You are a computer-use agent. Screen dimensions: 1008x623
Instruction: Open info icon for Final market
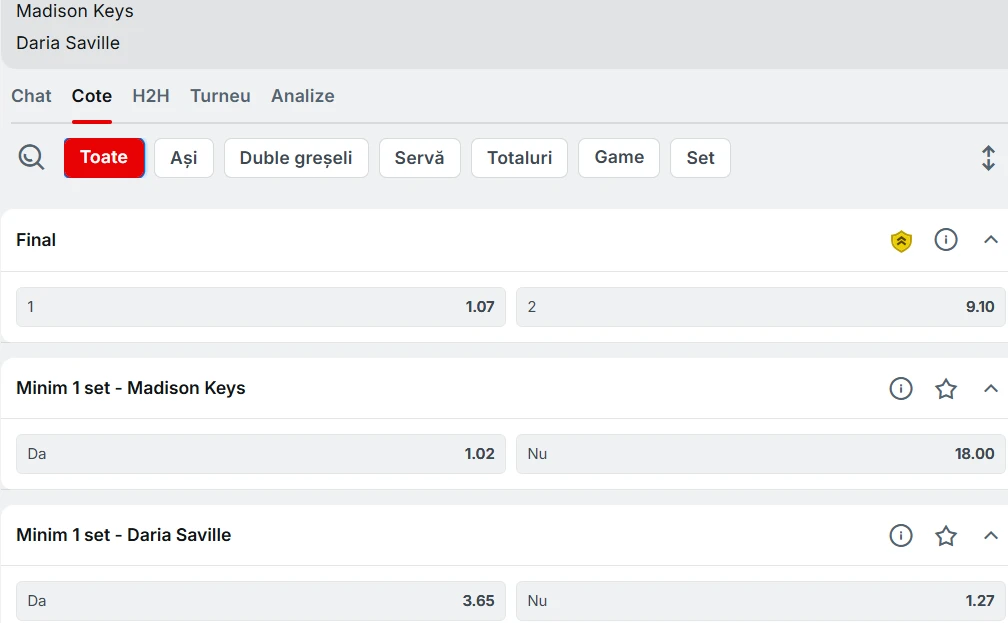click(946, 240)
